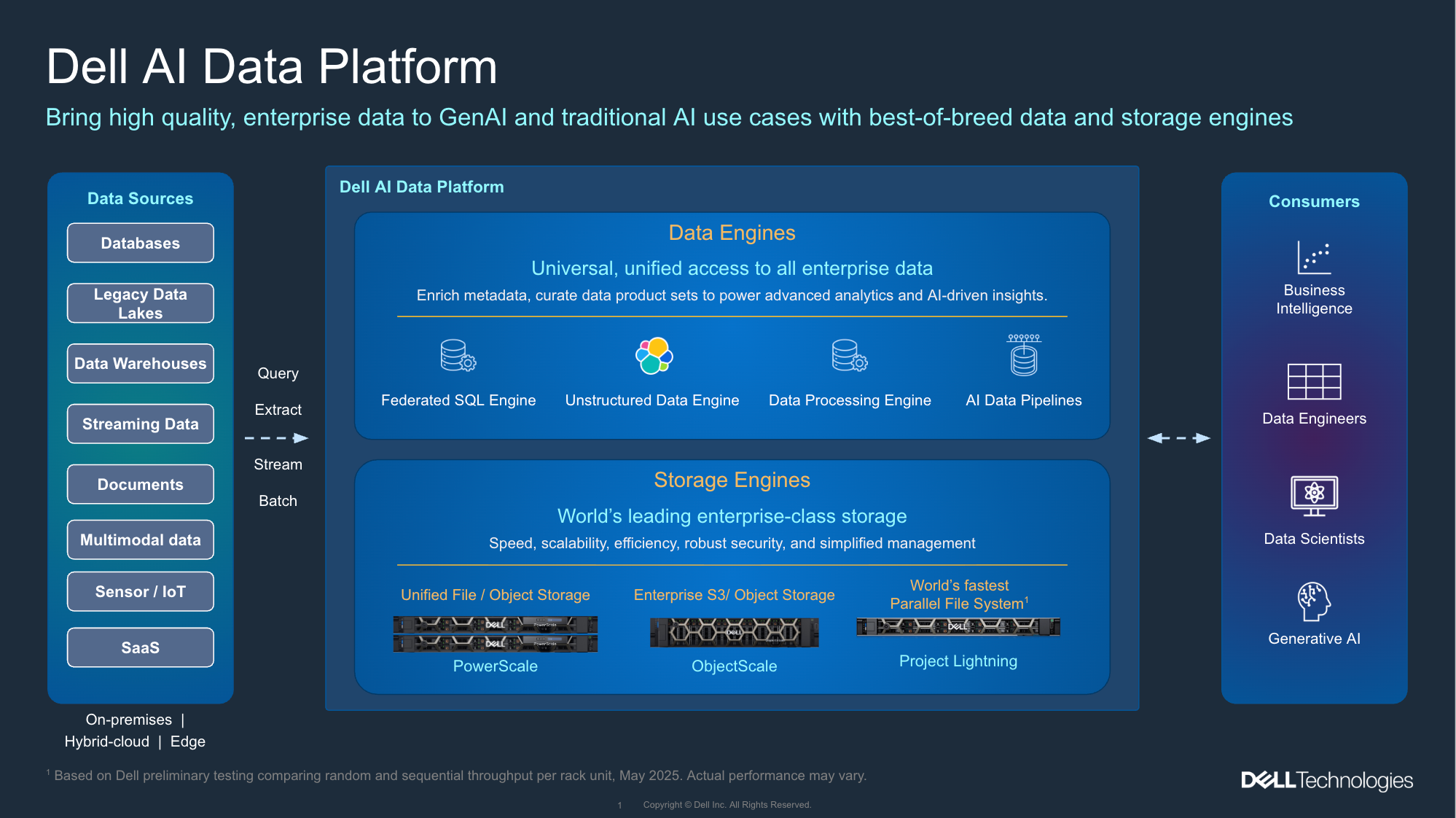Image resolution: width=1456 pixels, height=818 pixels.
Task: Click the Data Processing Engine database icon
Action: [850, 356]
